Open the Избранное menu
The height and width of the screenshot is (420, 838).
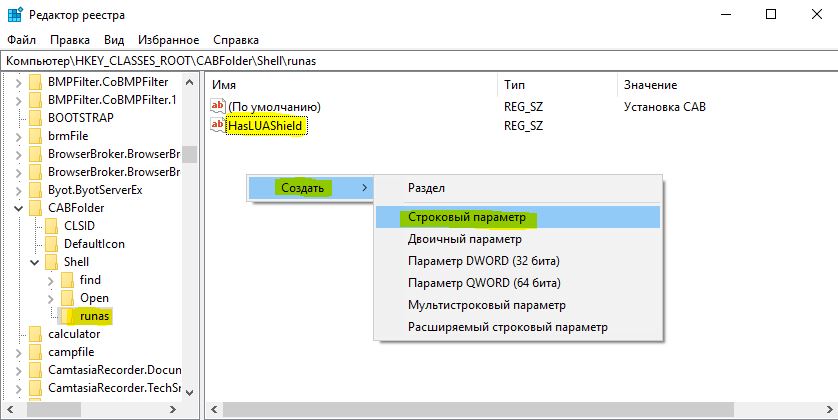pyautogui.click(x=168, y=40)
